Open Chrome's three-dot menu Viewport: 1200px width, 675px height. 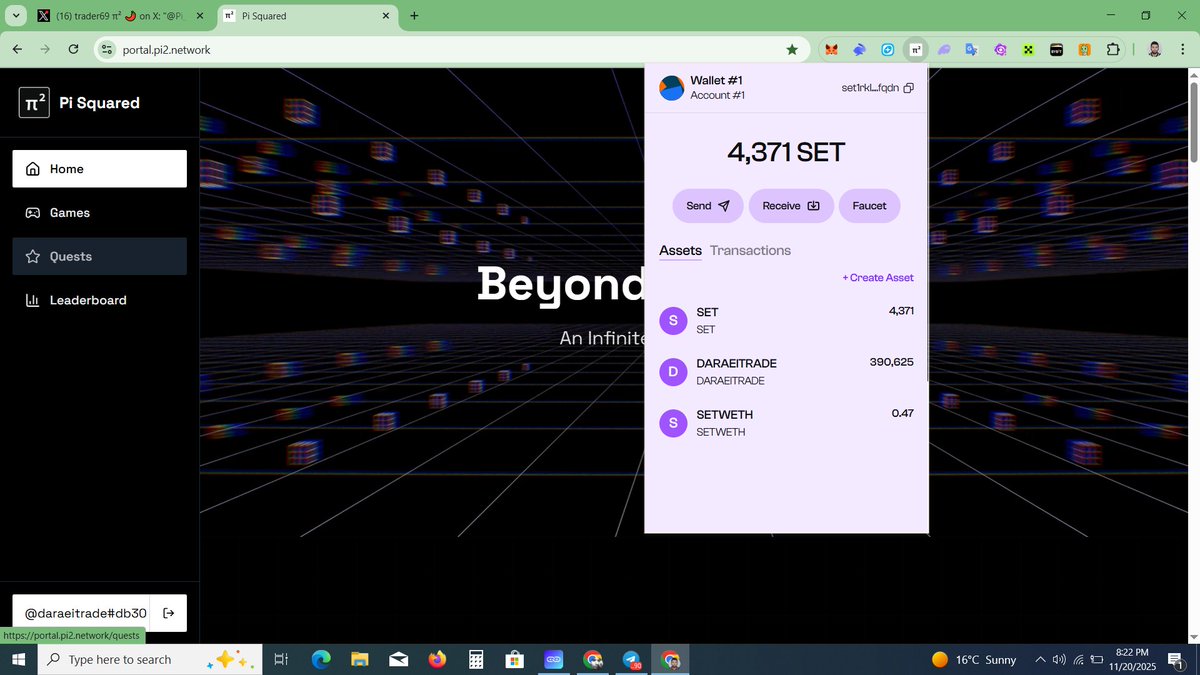[x=1181, y=49]
